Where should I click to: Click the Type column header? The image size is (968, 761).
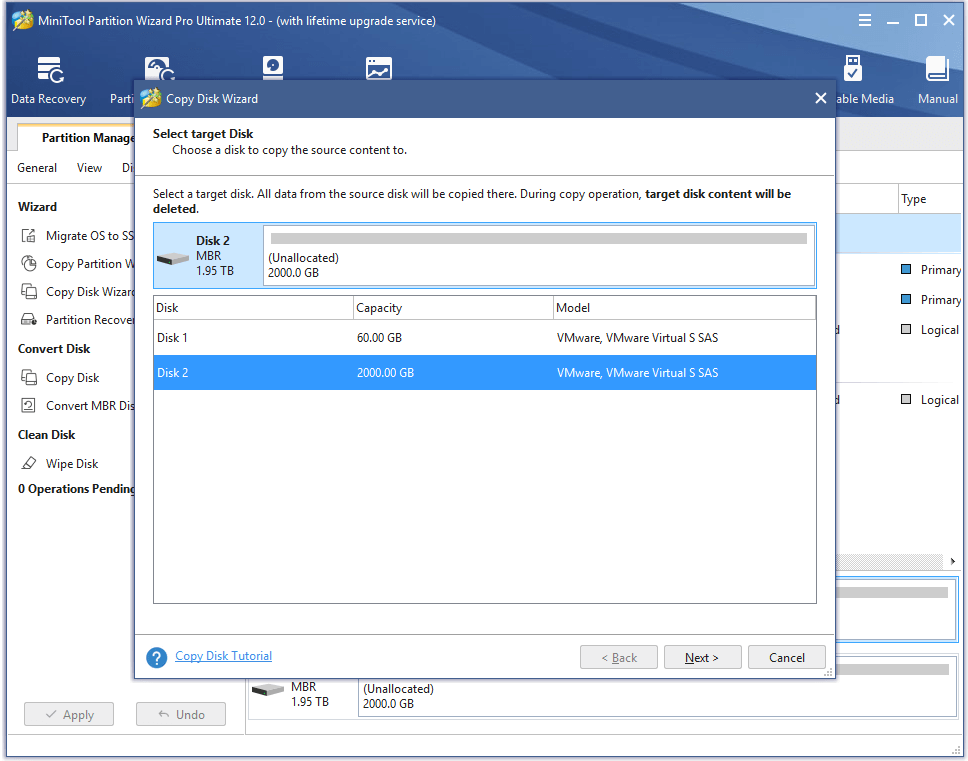point(930,199)
